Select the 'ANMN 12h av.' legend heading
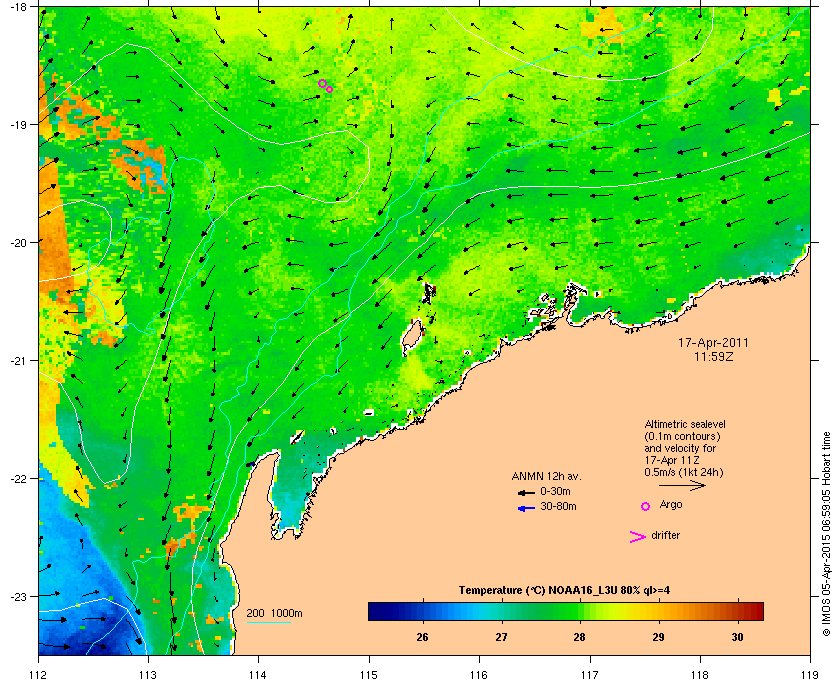 546,476
